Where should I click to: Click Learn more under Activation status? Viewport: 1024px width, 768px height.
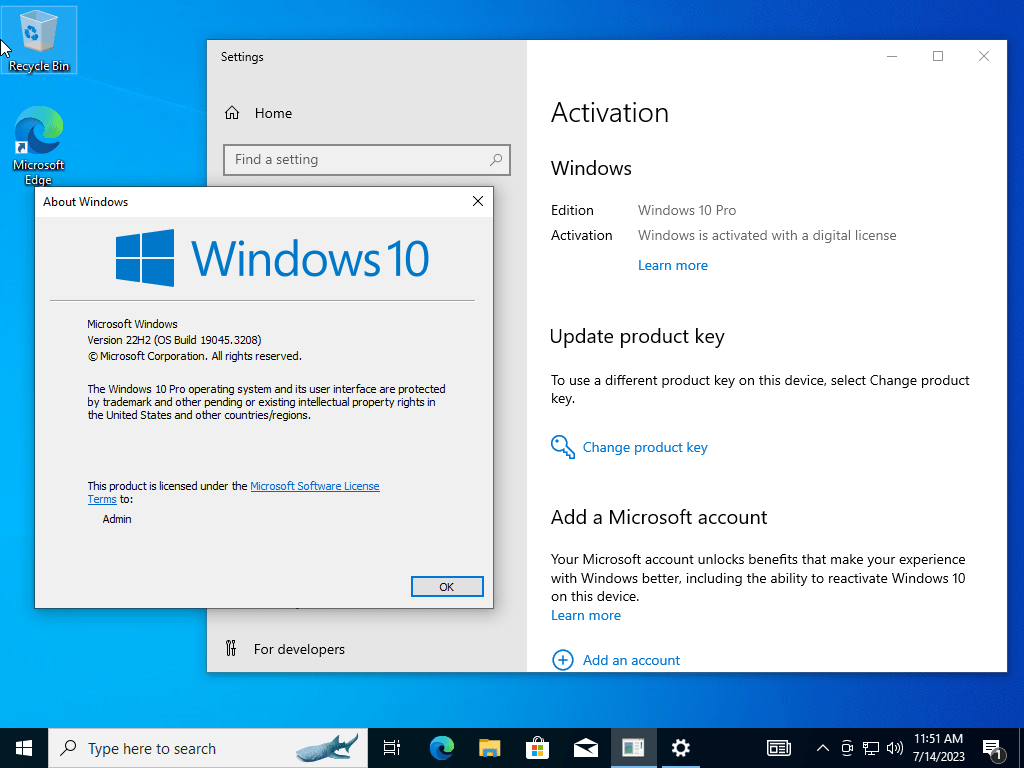point(673,265)
